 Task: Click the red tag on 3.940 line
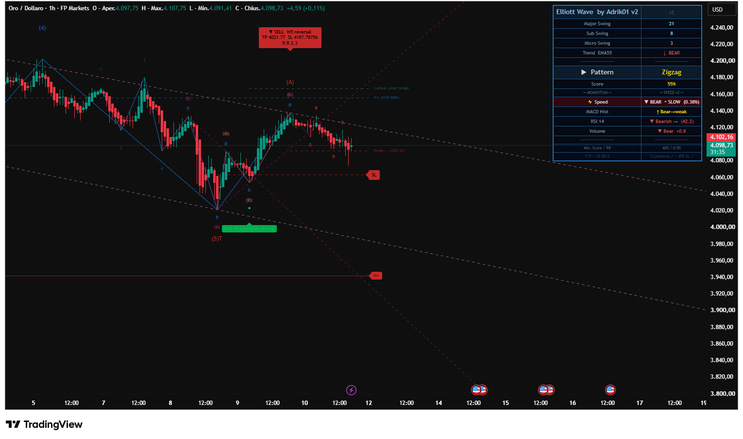[x=376, y=275]
